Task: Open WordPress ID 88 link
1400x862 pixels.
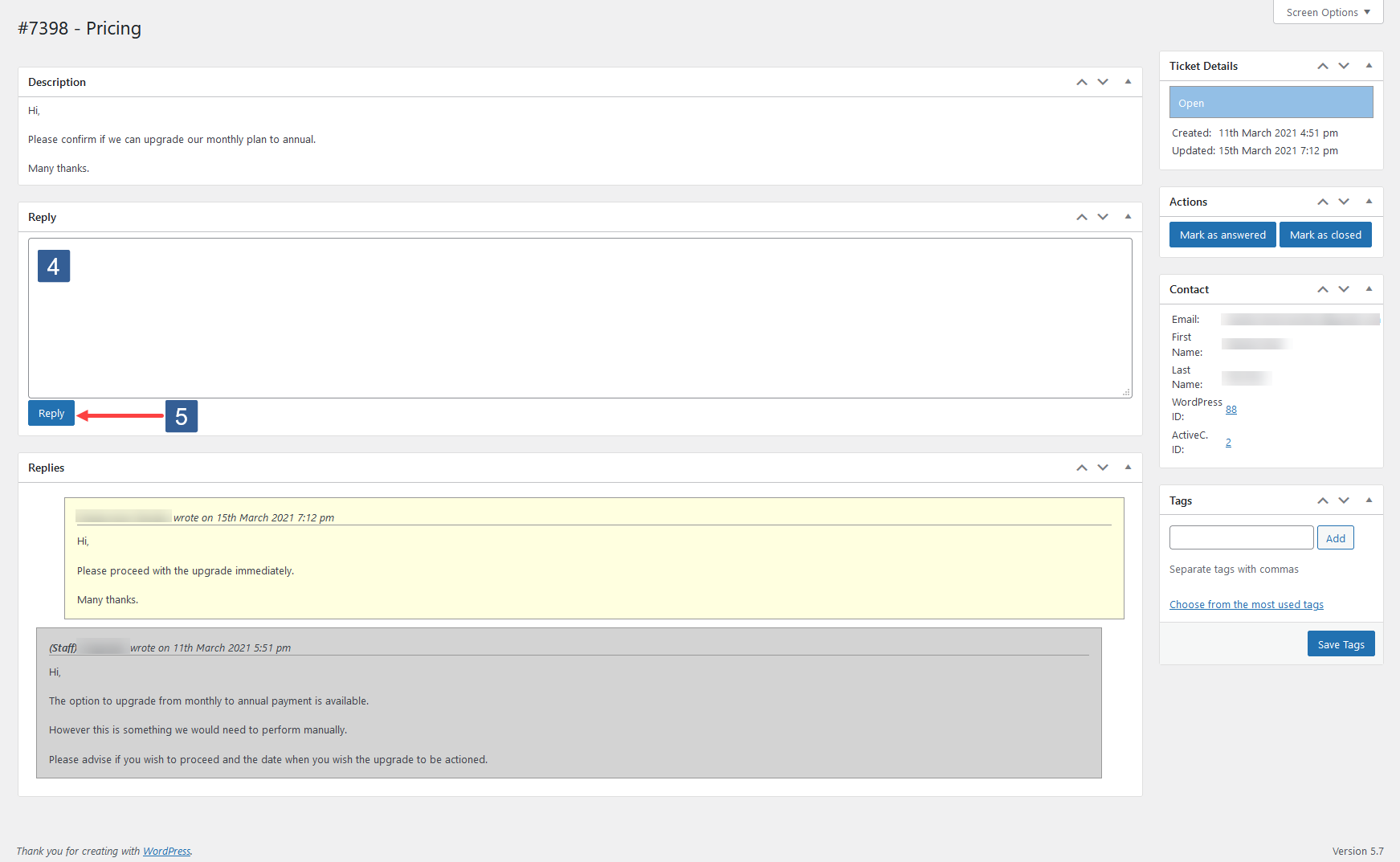Action: pos(1231,409)
